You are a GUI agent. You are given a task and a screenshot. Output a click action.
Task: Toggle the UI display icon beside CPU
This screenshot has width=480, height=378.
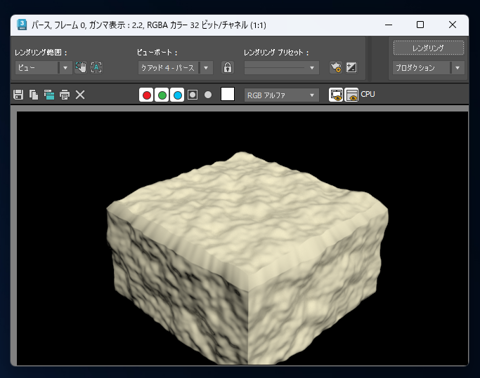pos(352,95)
